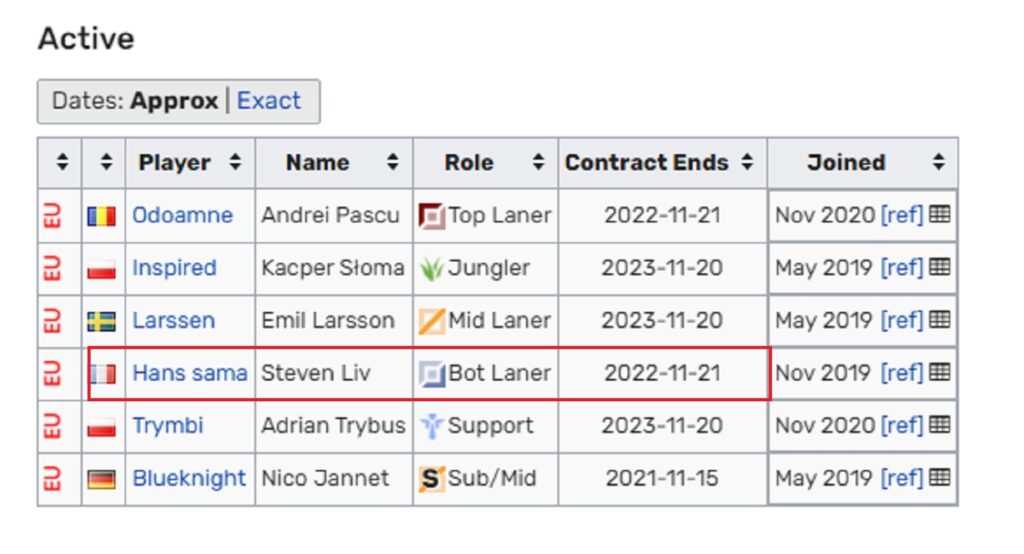Click the Jungler role icon
This screenshot has width=1024, height=554.
[431, 268]
